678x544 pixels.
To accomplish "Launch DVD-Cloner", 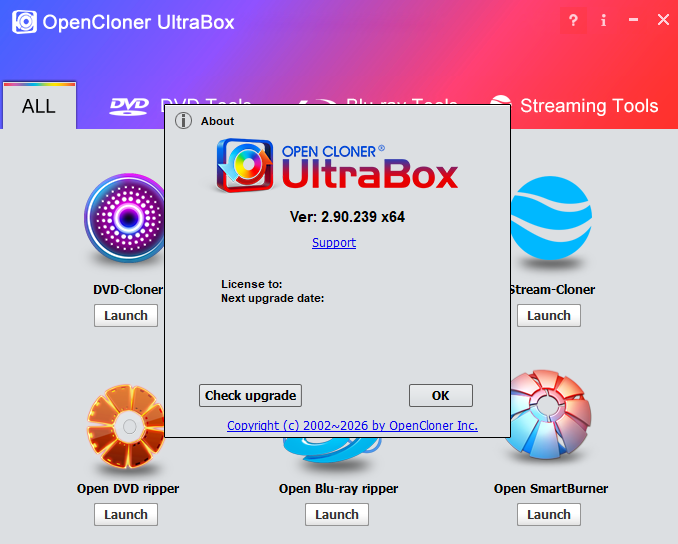I will pyautogui.click(x=126, y=316).
